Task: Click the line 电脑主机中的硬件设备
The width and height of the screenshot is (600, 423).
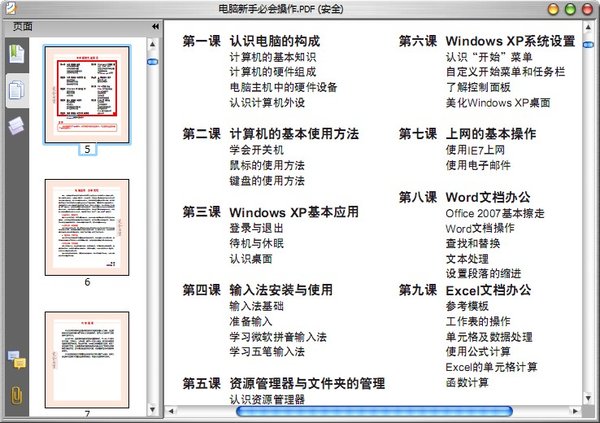Action: coord(283,87)
